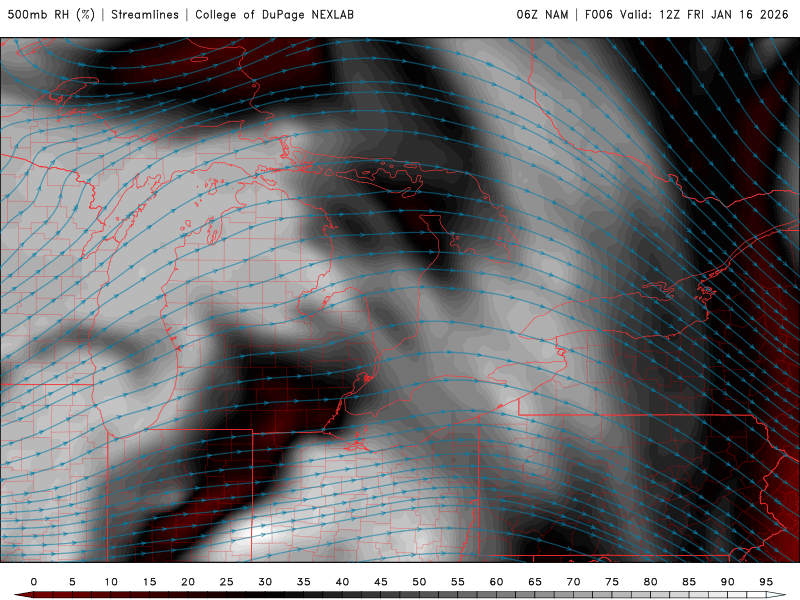
Task: Click the colorbar label '45'
Action: click(381, 582)
